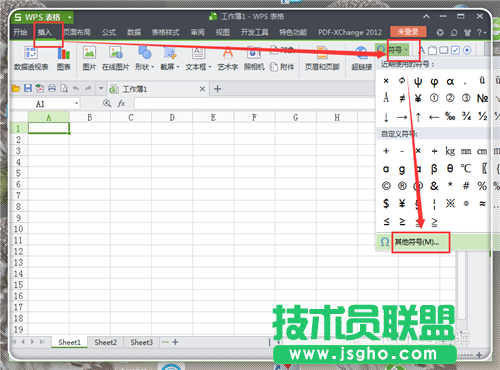The height and width of the screenshot is (370, 500).
Task: Choose 其他符号(M)... menu entry
Action: point(417,242)
